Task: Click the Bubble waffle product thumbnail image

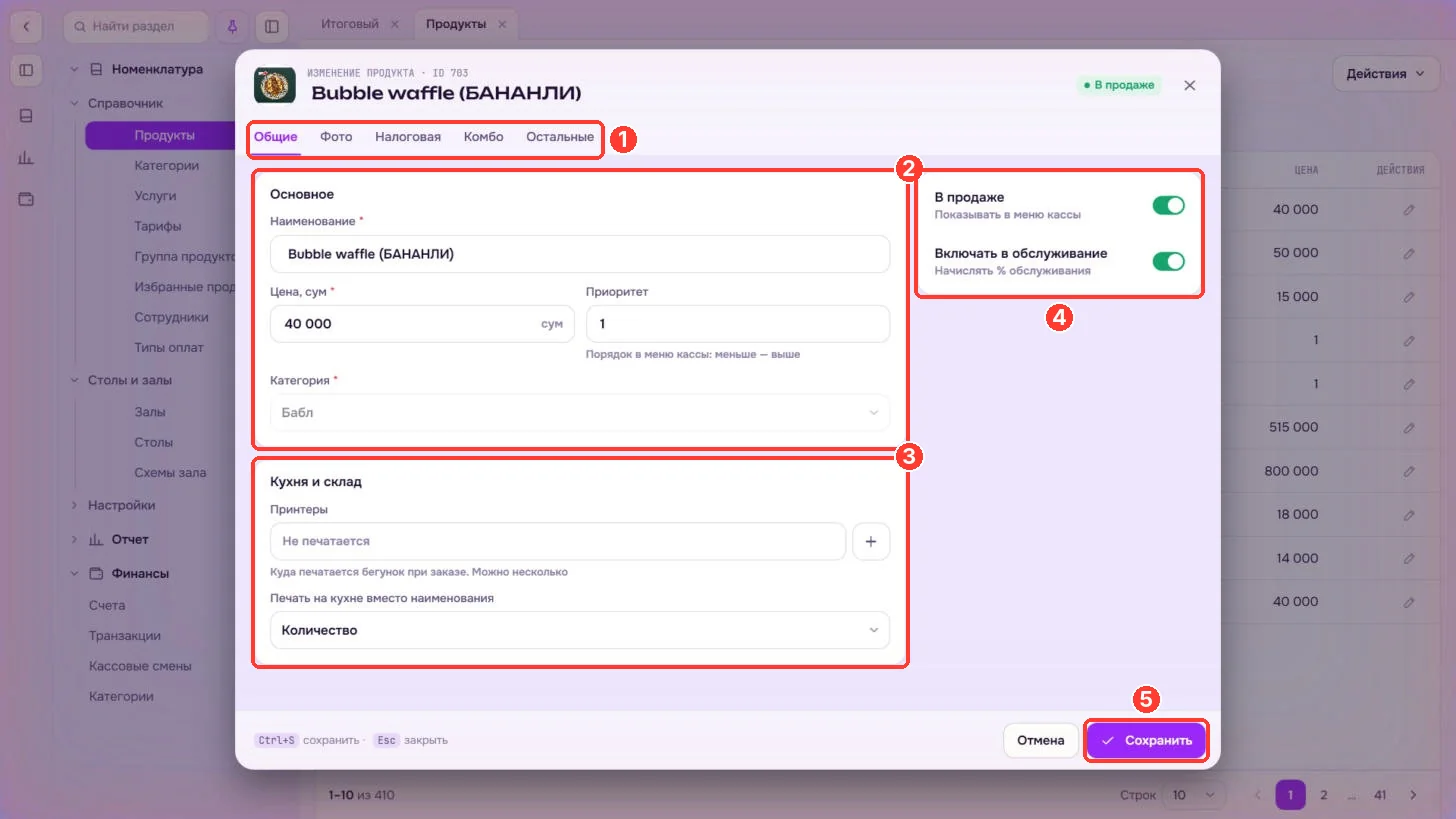Action: coord(275,85)
